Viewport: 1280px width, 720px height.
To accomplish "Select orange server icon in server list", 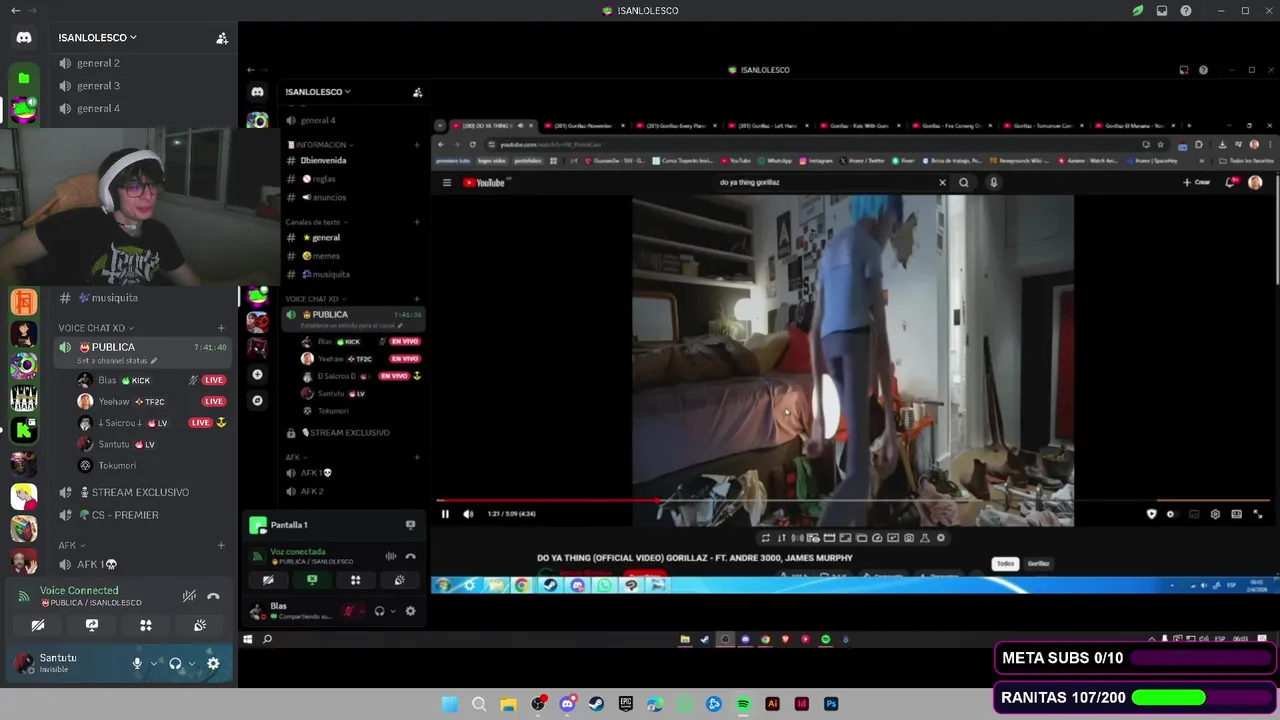I will (x=24, y=300).
